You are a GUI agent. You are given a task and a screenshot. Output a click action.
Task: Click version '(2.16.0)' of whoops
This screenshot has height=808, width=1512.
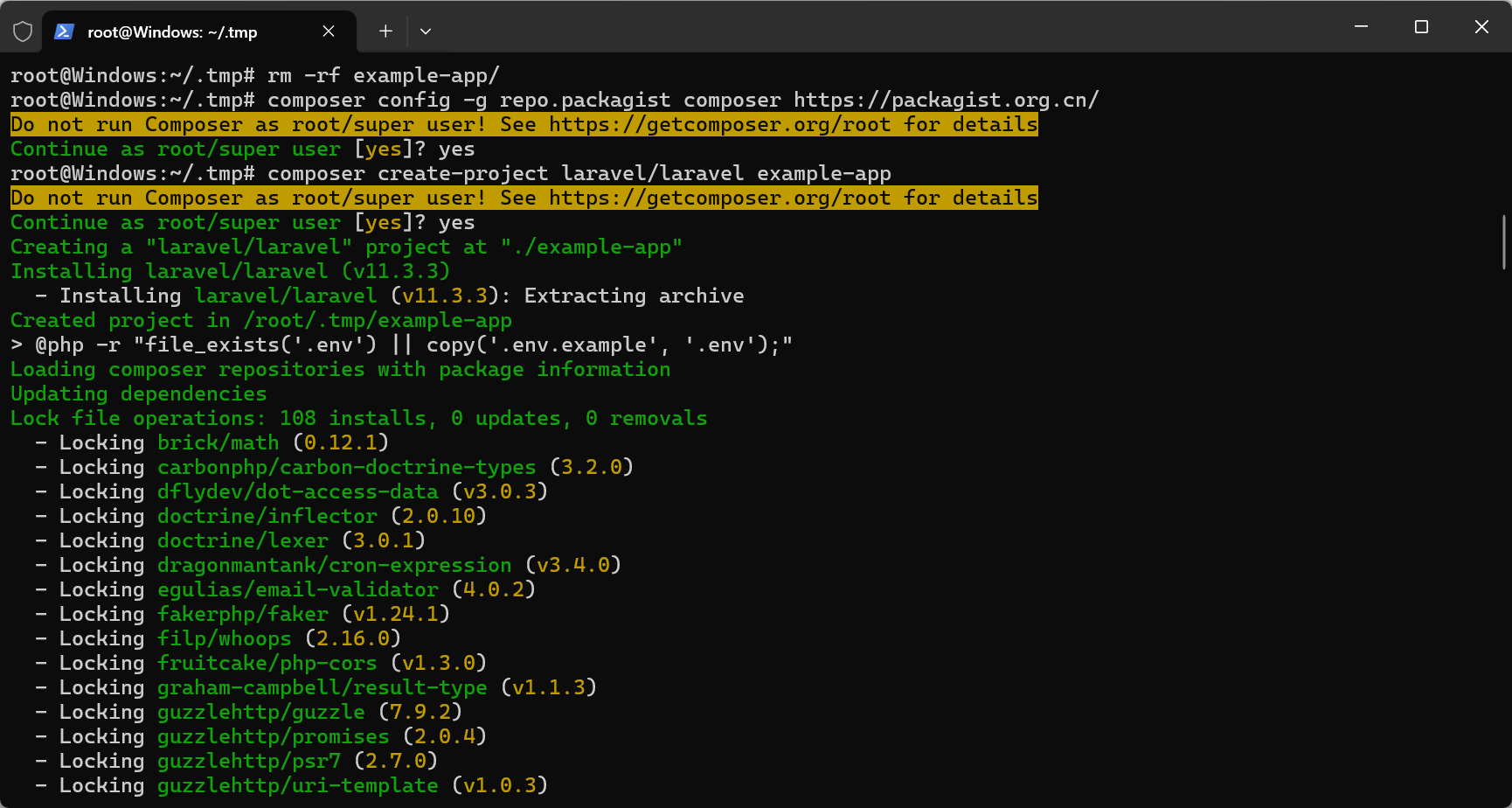(x=353, y=638)
